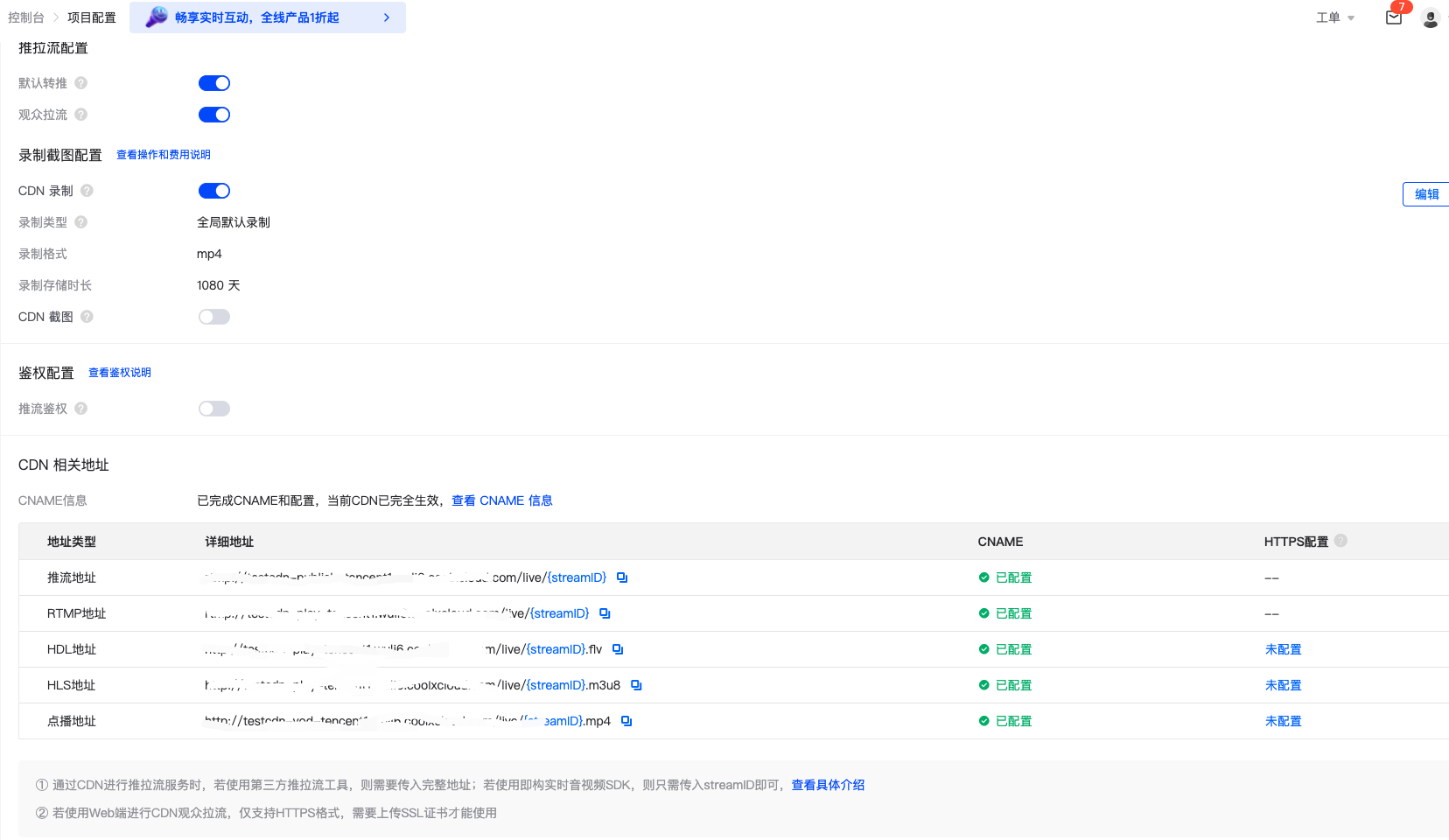Select 项目配置 breadcrumb item
This screenshot has width=1449, height=840.
click(92, 17)
